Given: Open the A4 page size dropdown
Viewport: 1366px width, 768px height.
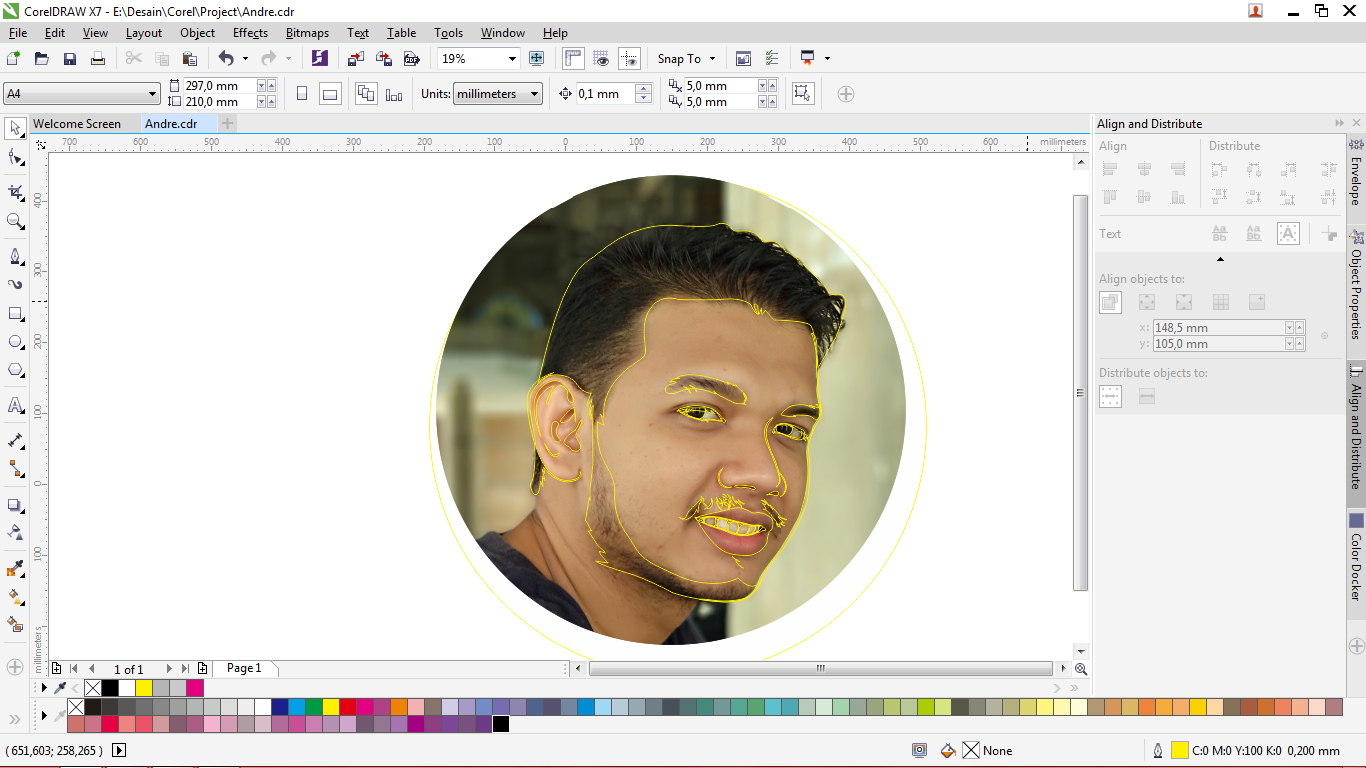Looking at the screenshot, I should pos(153,94).
